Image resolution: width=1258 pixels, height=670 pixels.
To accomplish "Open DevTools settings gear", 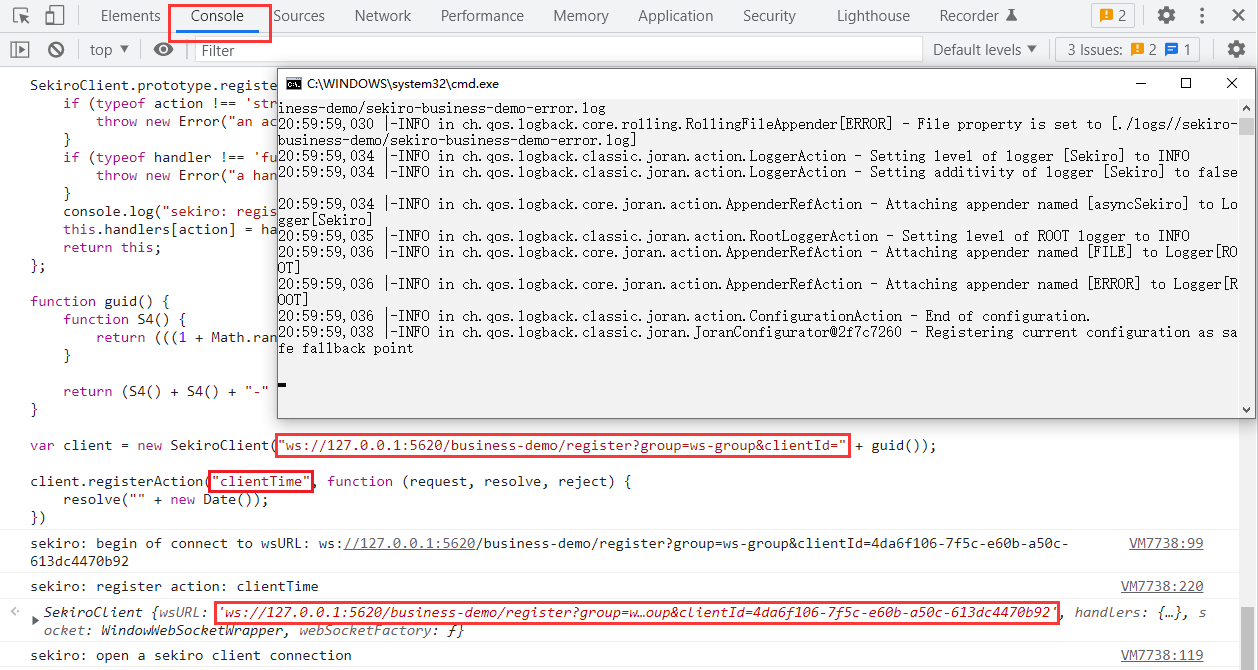I will [x=1166, y=16].
